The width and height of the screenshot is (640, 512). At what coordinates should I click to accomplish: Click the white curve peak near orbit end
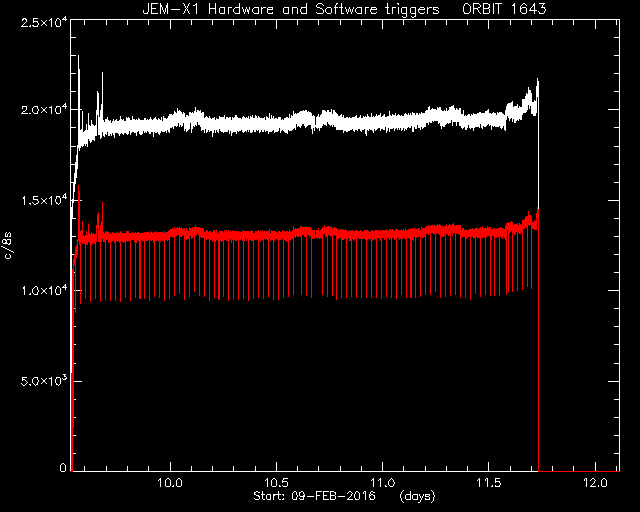coord(538,84)
